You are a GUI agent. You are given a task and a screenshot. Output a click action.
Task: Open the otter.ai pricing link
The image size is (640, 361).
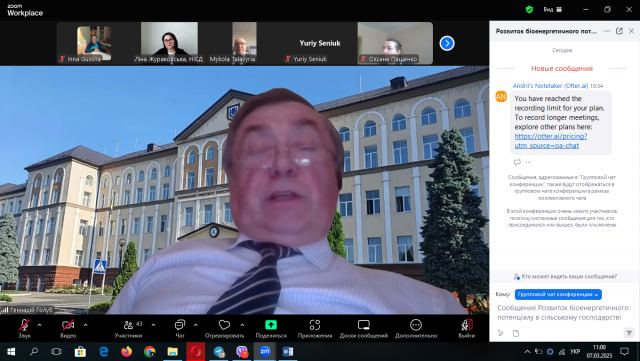(551, 140)
